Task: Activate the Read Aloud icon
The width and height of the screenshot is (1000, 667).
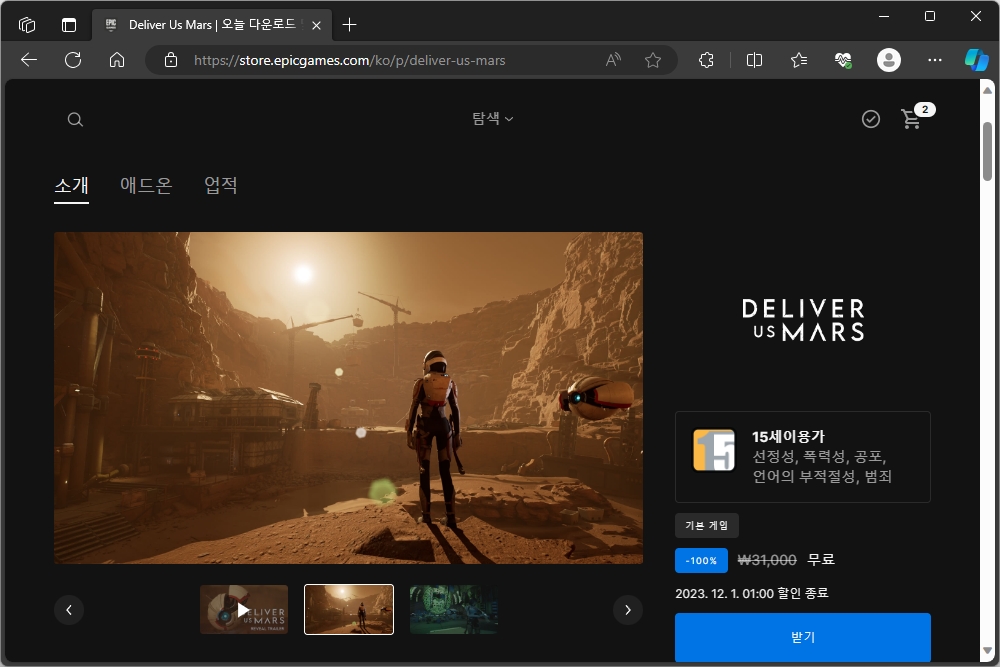Action: point(613,60)
